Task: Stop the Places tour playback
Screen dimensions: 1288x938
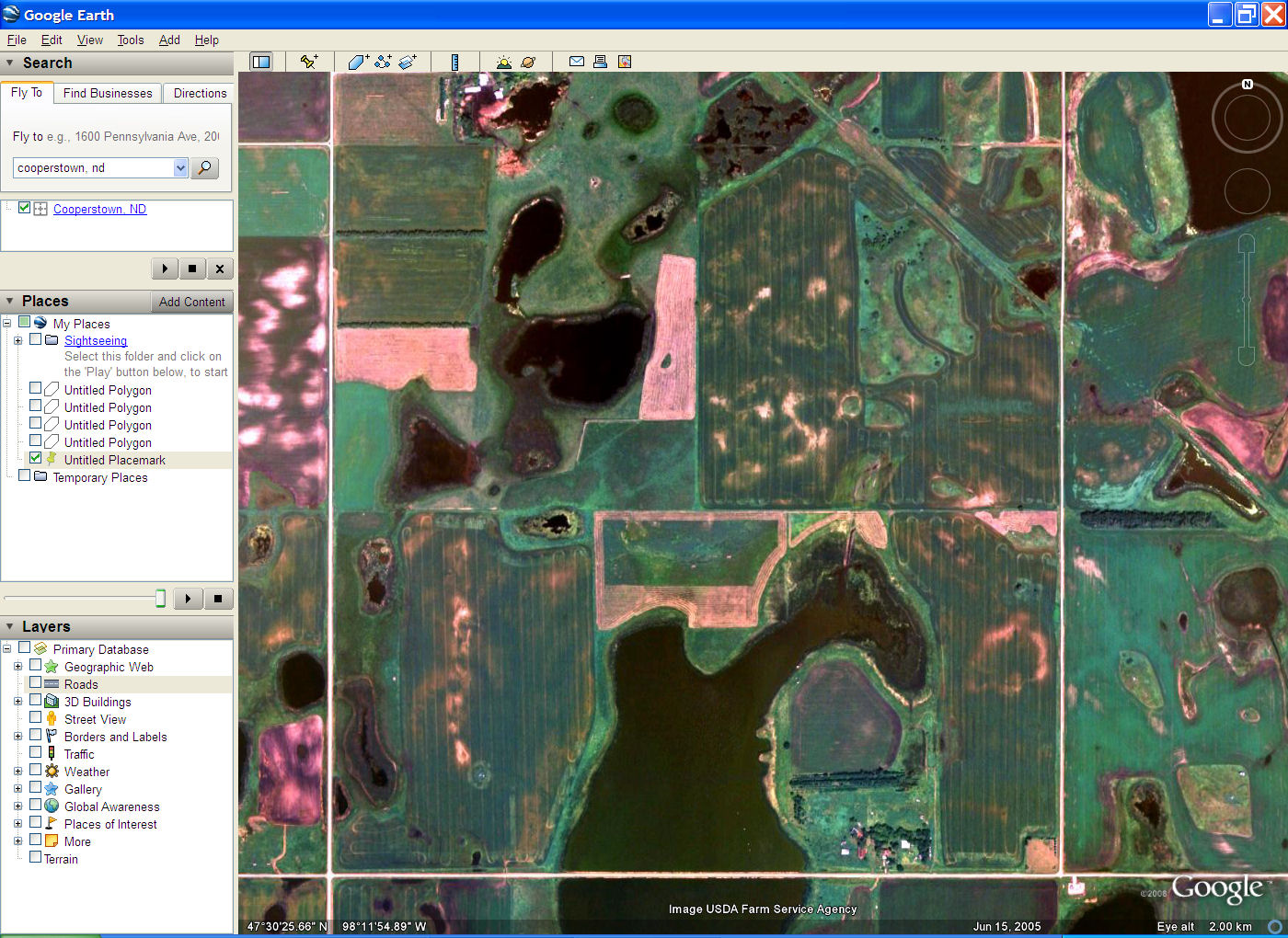Action: (x=218, y=599)
